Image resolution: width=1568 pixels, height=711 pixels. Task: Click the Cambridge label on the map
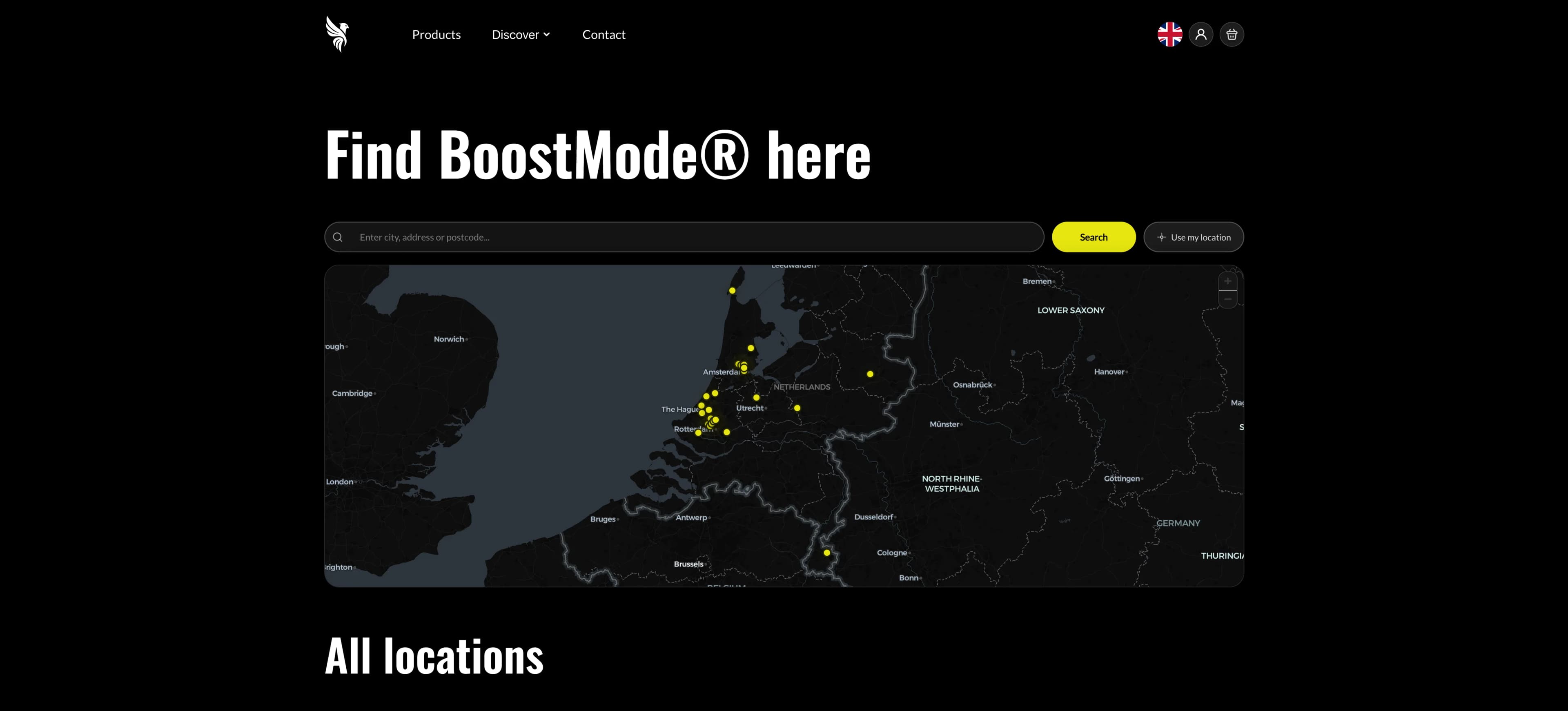[352, 393]
